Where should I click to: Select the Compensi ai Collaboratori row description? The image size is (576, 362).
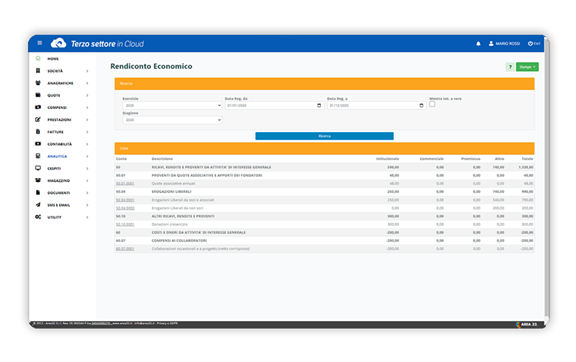[179, 240]
